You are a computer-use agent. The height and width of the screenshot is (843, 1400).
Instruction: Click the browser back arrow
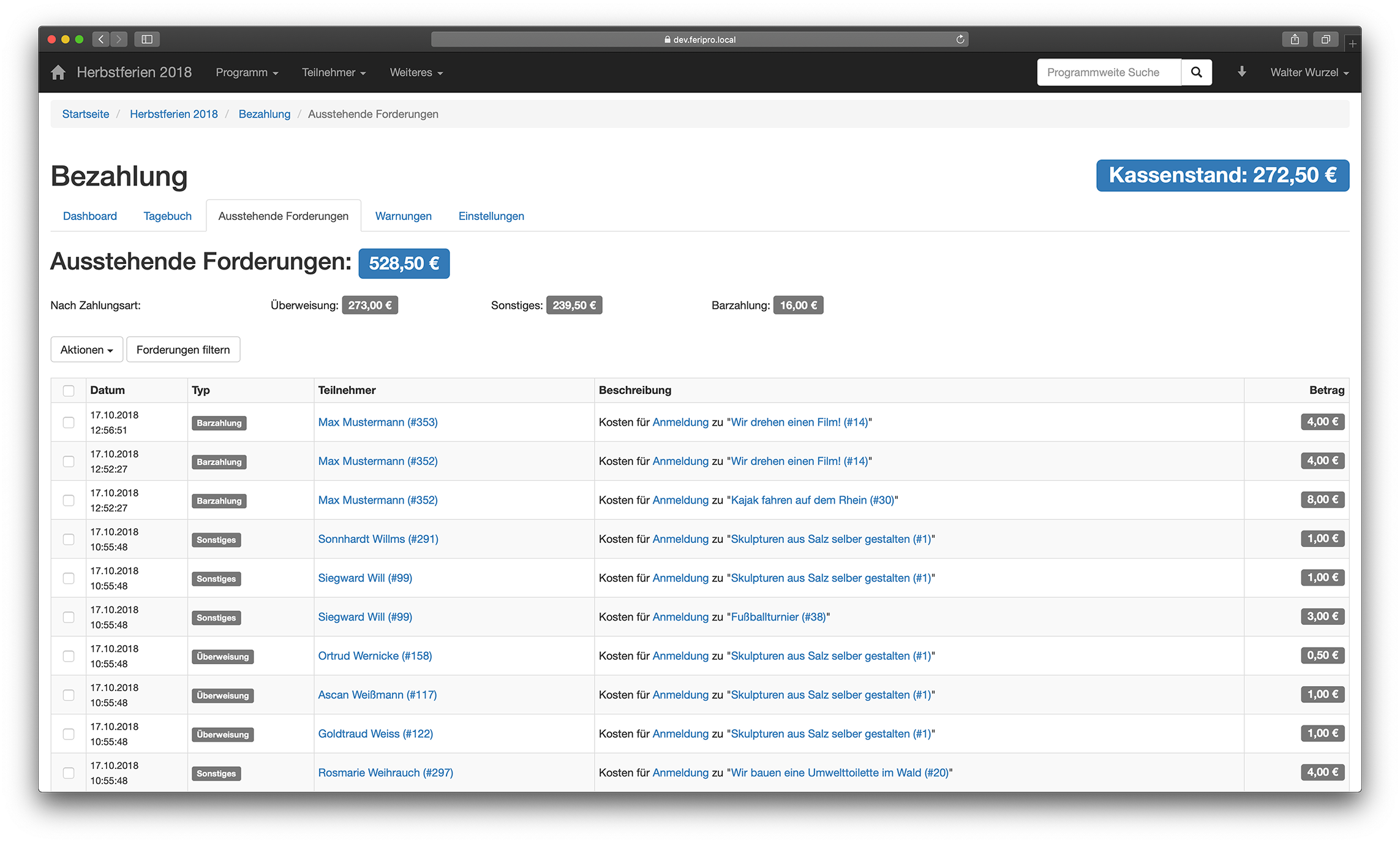102,39
